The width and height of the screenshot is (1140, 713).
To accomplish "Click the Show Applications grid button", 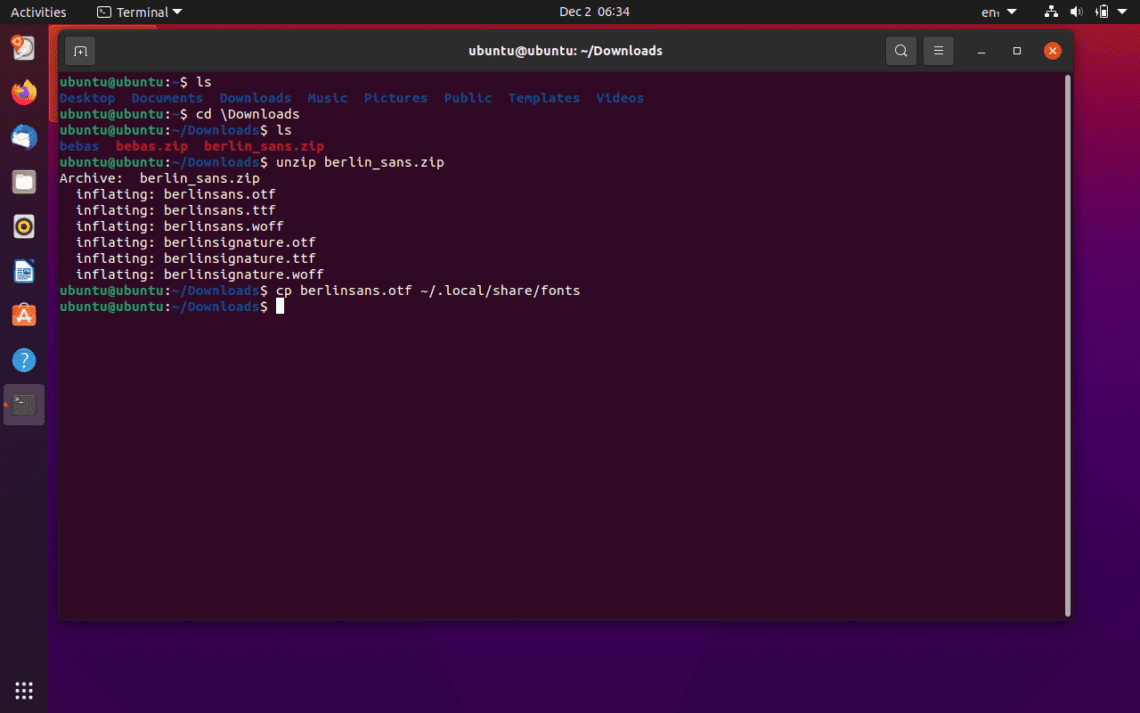I will tap(23, 690).
